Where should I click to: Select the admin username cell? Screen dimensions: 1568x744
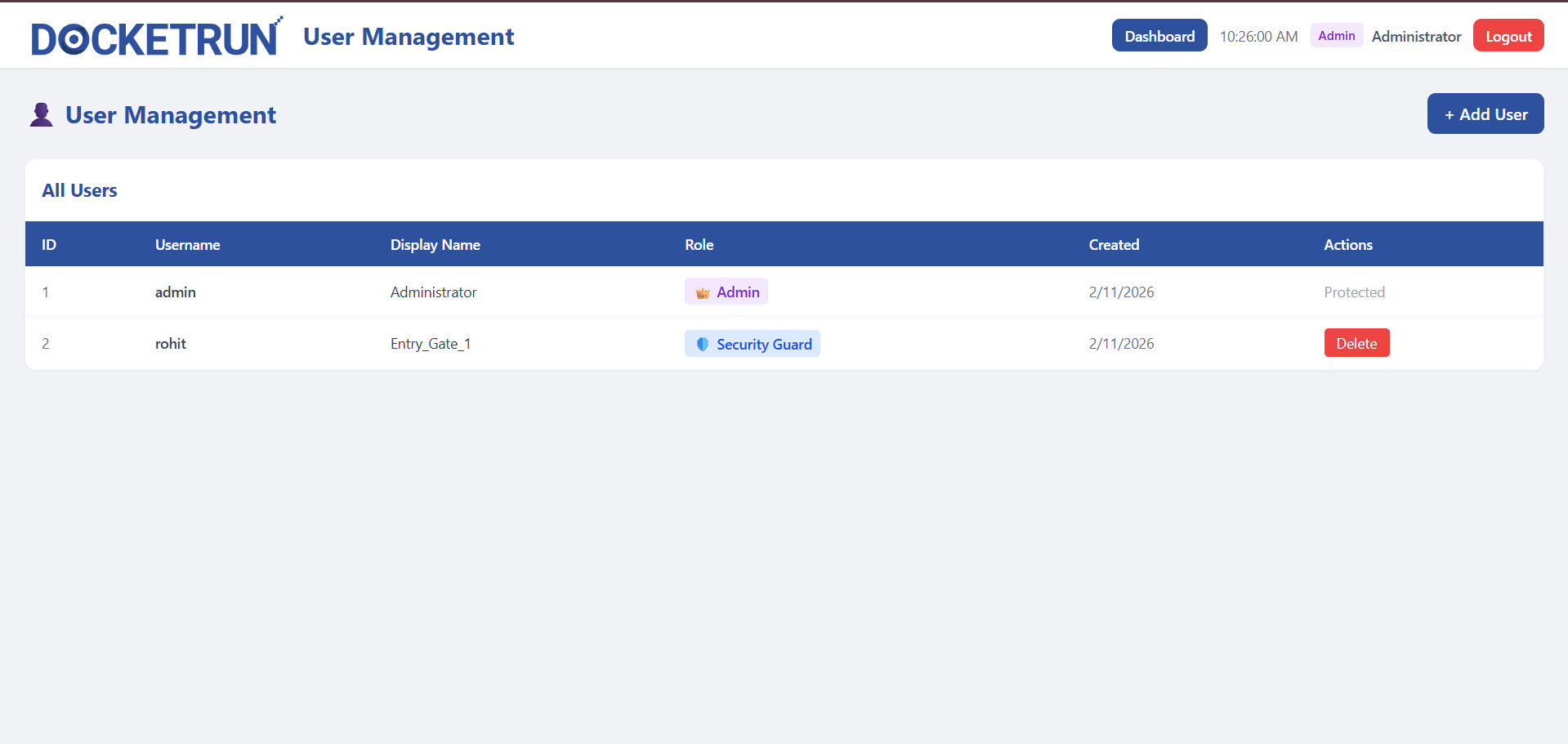click(x=175, y=292)
